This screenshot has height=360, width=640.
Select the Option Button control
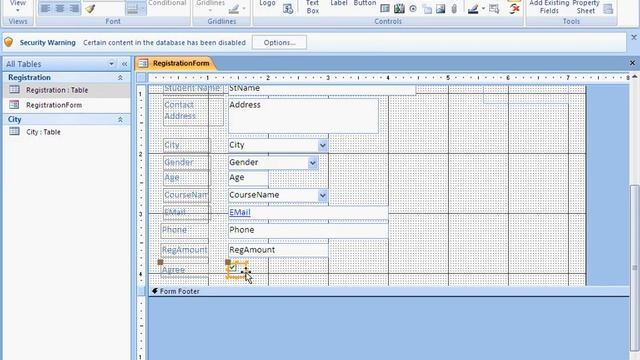pyautogui.click(x=413, y=8)
